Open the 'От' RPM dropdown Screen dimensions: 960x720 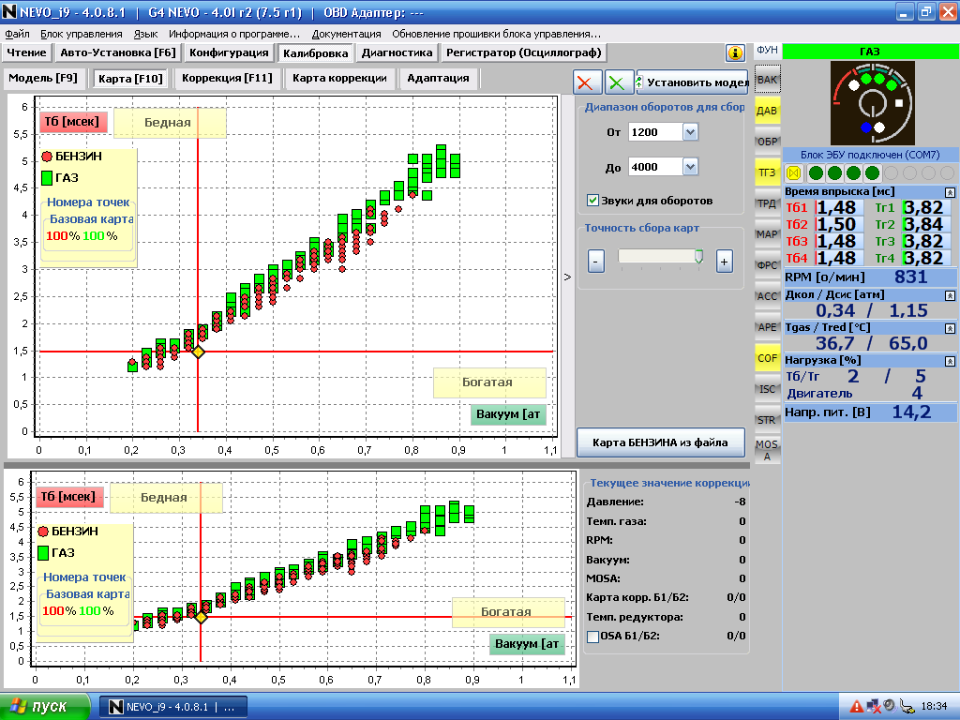click(690, 132)
